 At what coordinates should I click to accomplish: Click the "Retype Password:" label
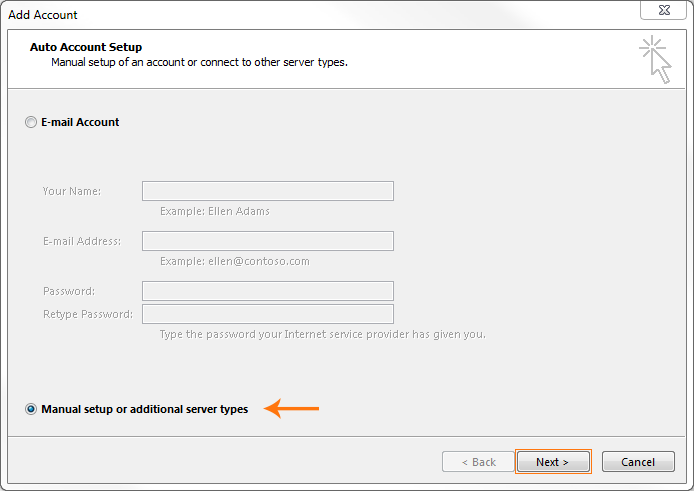click(x=88, y=314)
